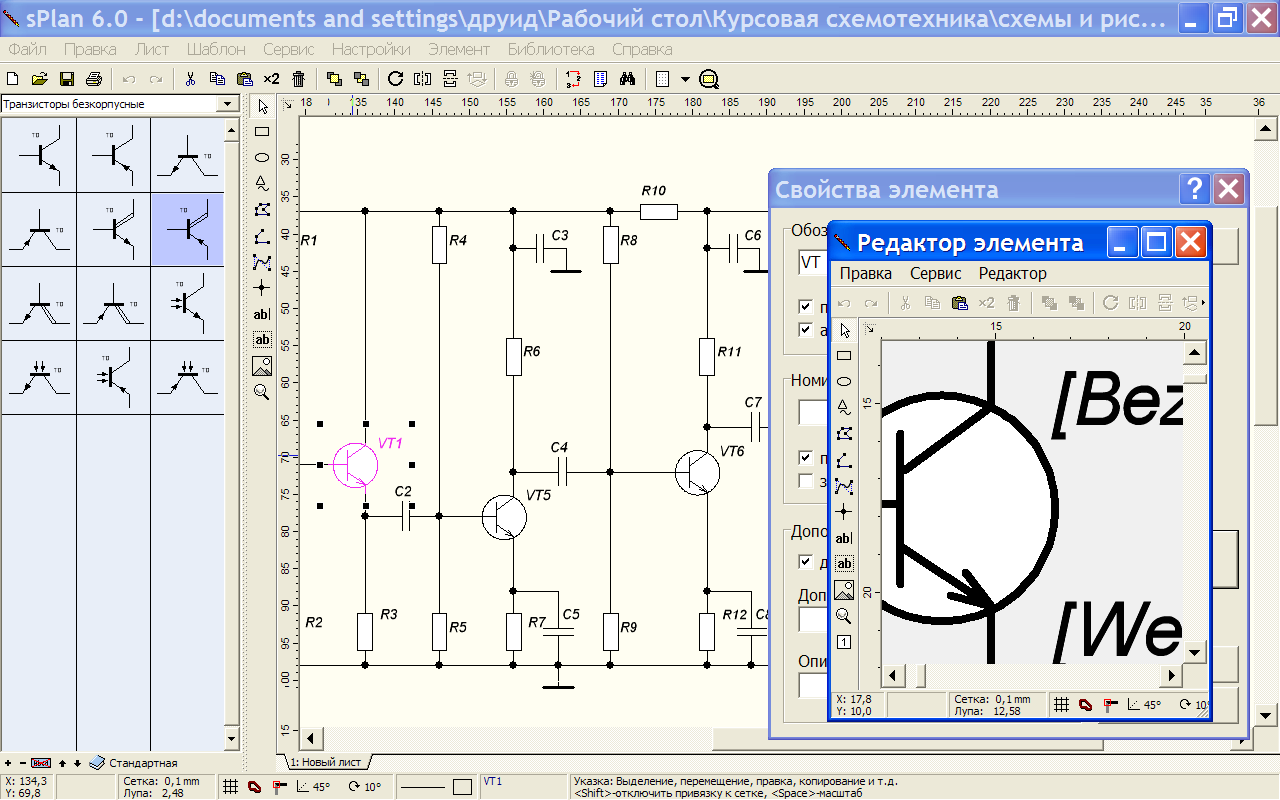Save the schematic with the floppy icon

tap(67, 79)
